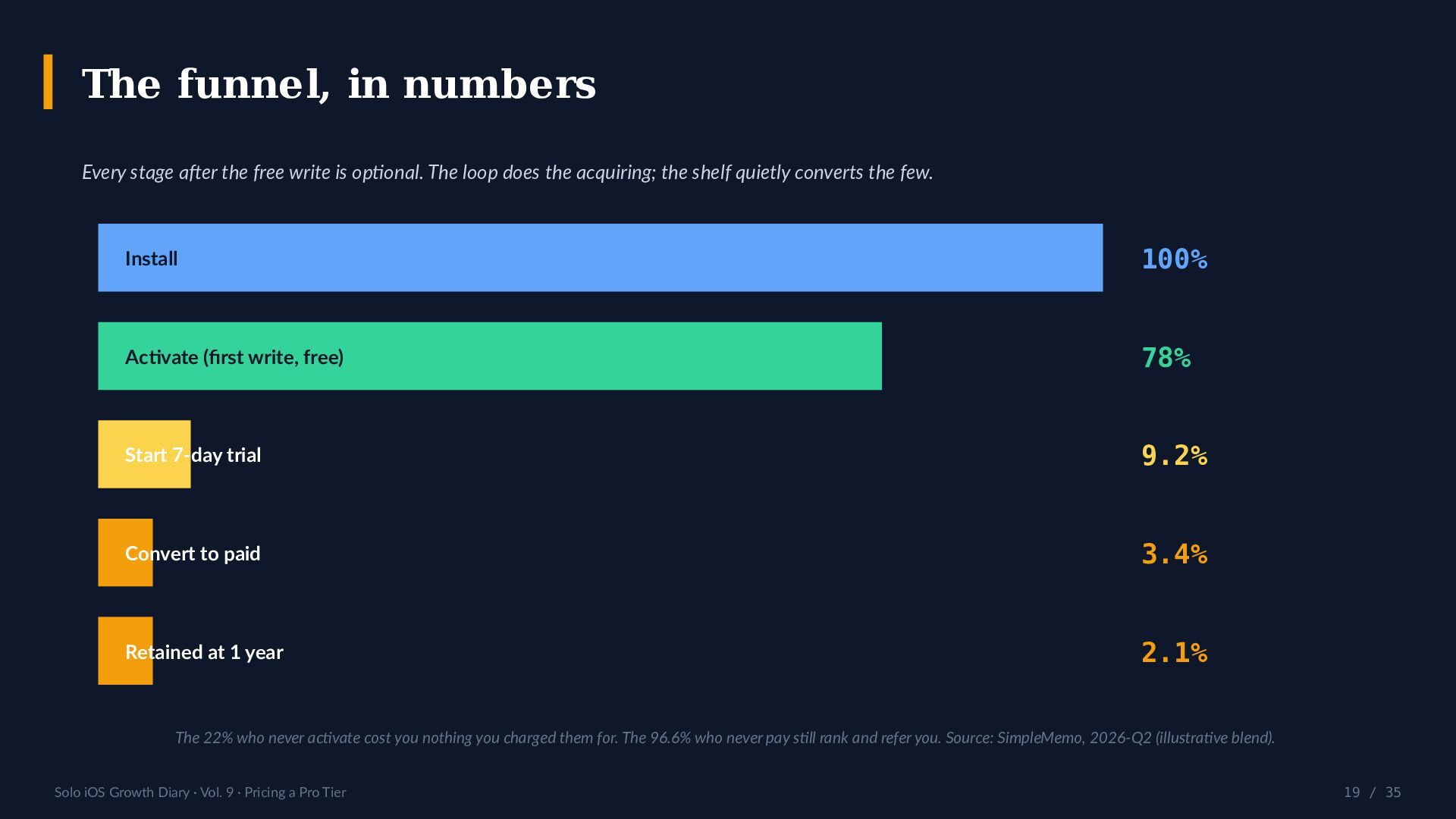Click the 'Activate (first write, free)' label

click(234, 357)
